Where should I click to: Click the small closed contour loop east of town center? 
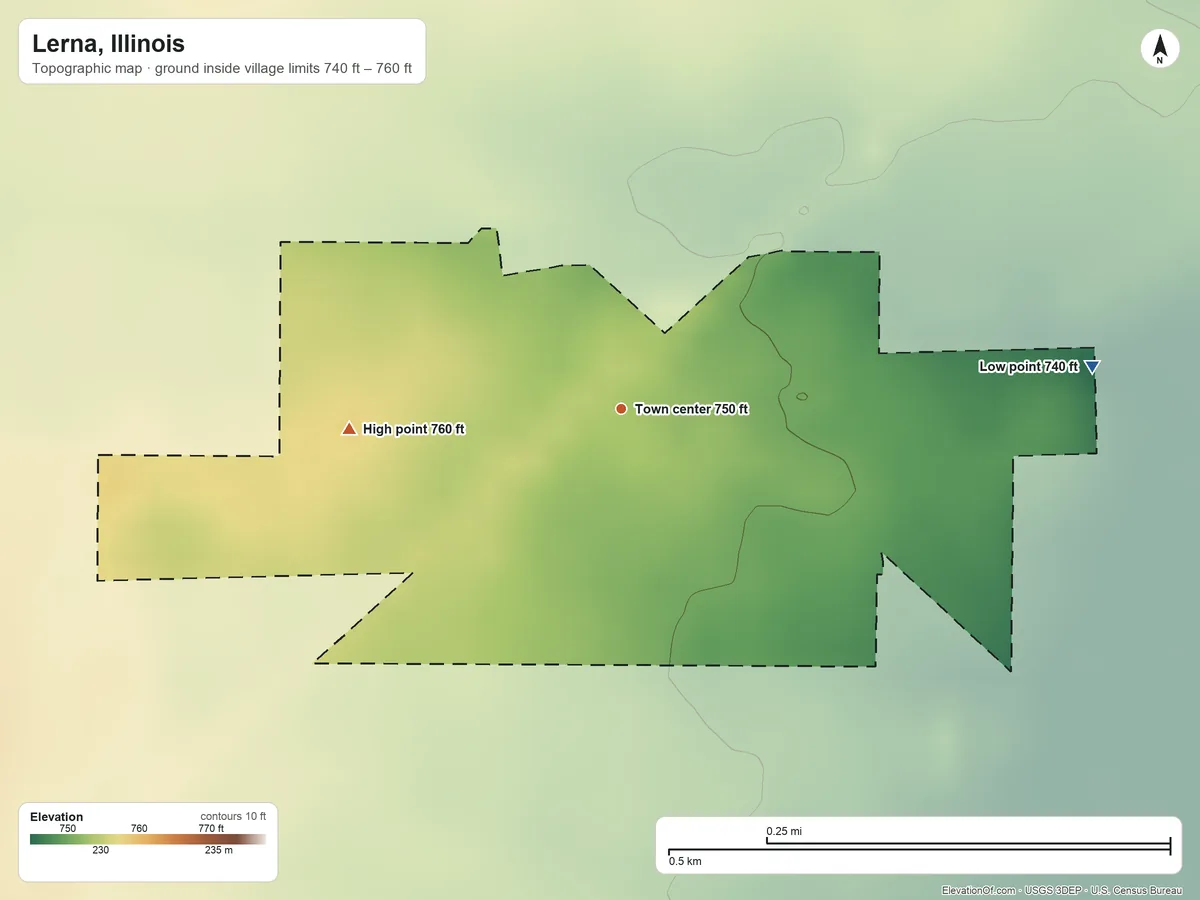[x=802, y=397]
